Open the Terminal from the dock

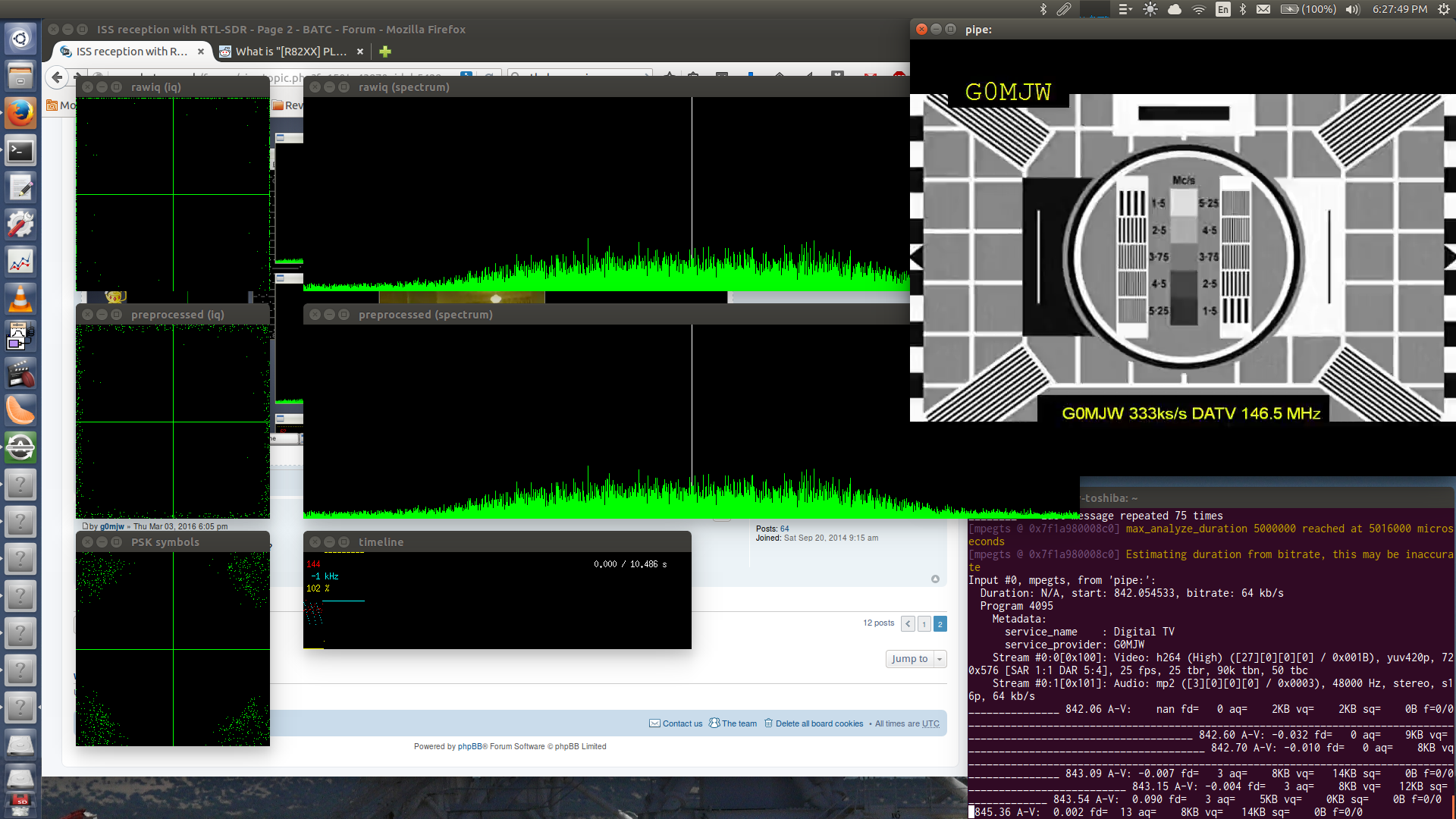20,150
